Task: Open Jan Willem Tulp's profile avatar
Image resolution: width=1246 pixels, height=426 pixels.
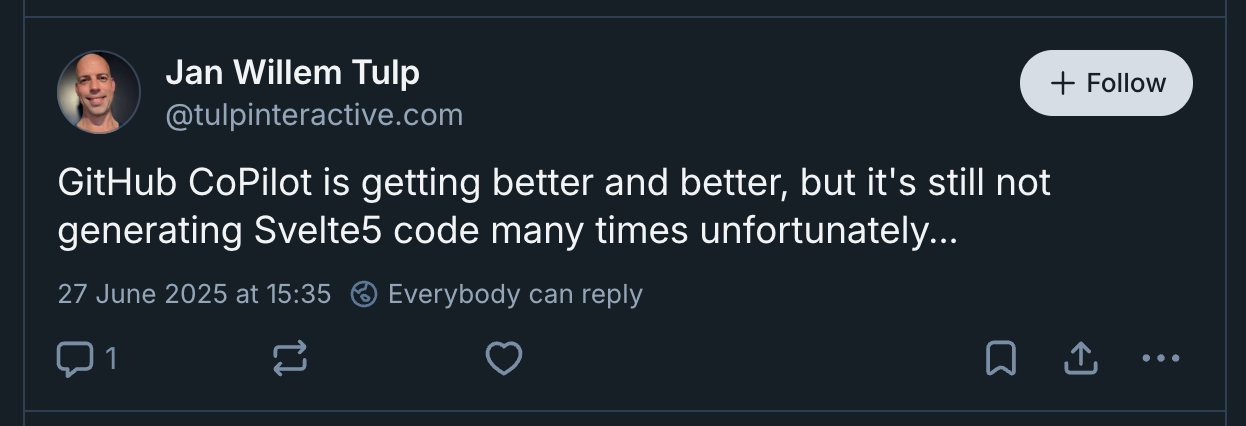Action: point(98,92)
